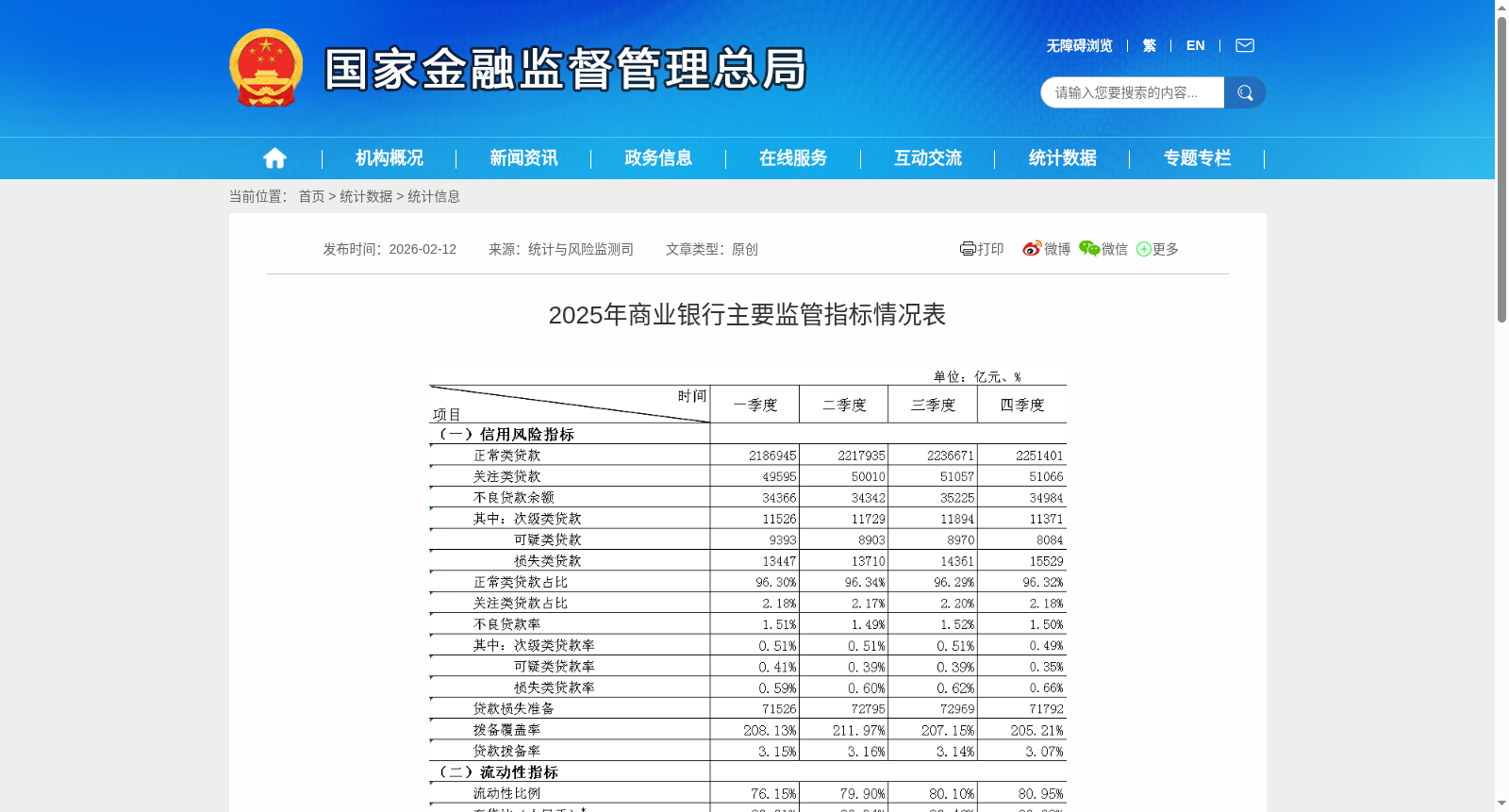1509x812 pixels.
Task: Click the 贷款拨备率 row label
Action: pos(507,751)
